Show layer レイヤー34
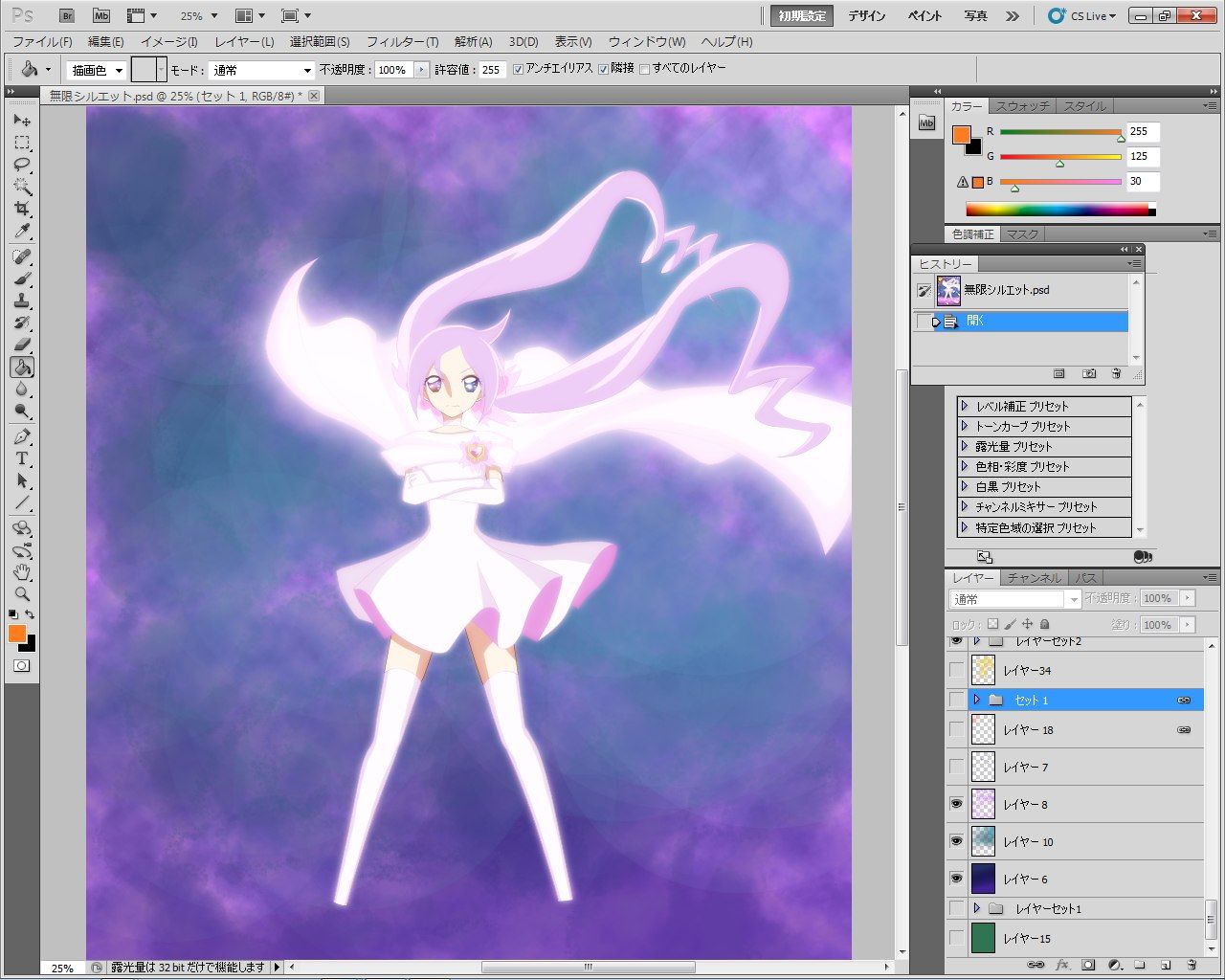The image size is (1225, 980). (956, 671)
